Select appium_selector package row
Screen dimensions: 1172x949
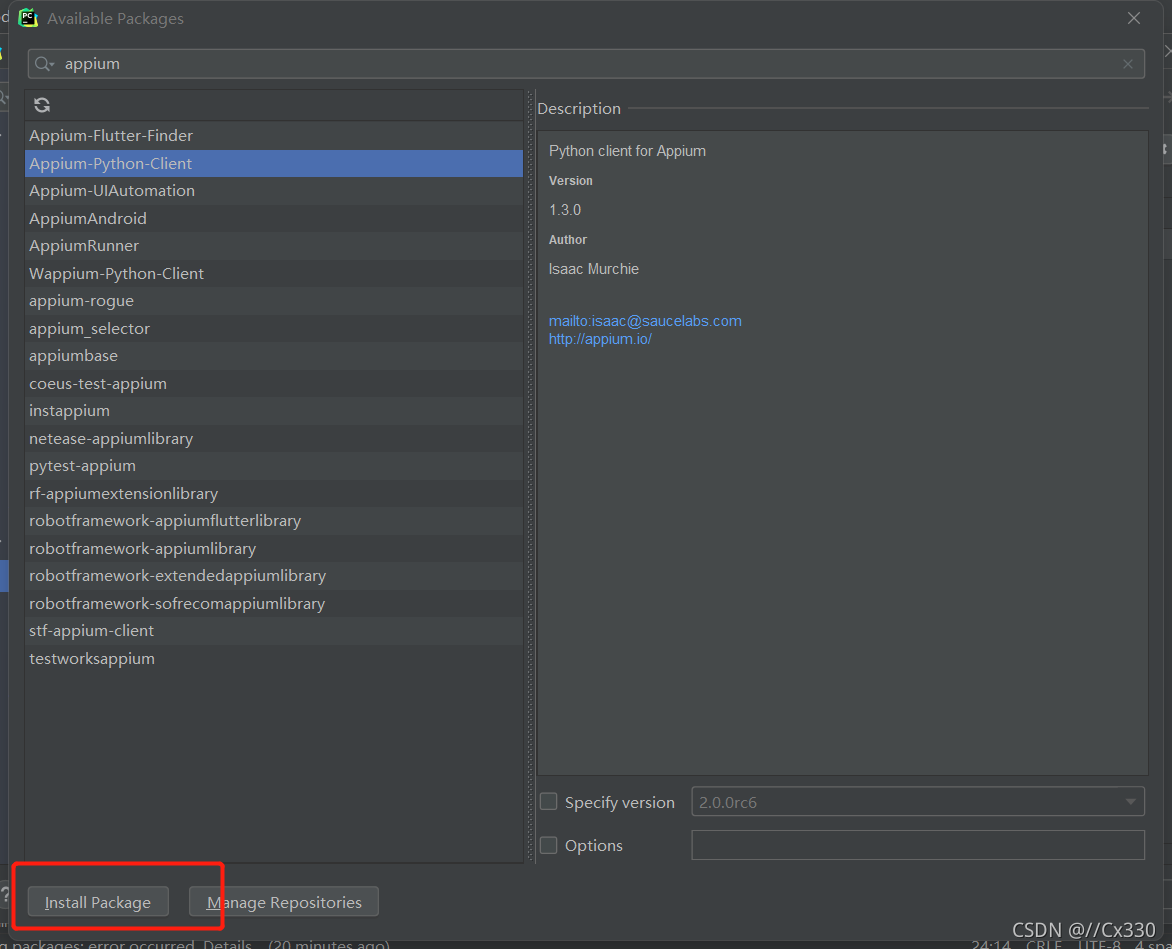274,329
